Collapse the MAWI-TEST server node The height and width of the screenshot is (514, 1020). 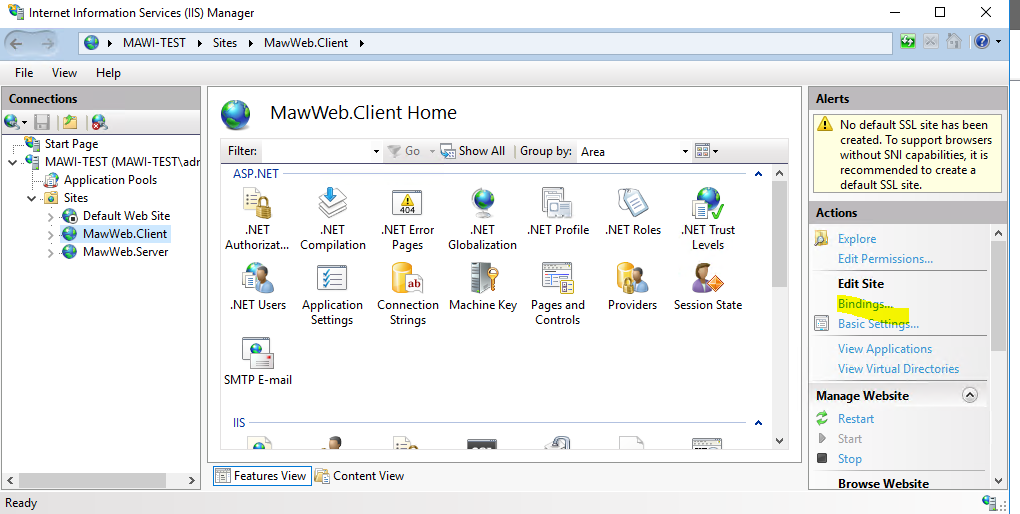tap(12, 162)
